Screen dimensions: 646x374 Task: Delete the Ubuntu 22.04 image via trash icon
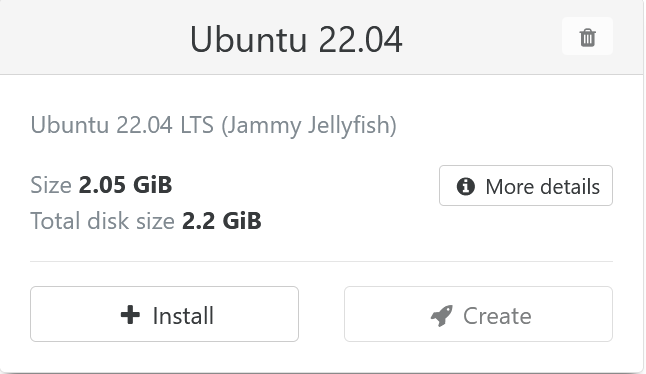coord(587,37)
